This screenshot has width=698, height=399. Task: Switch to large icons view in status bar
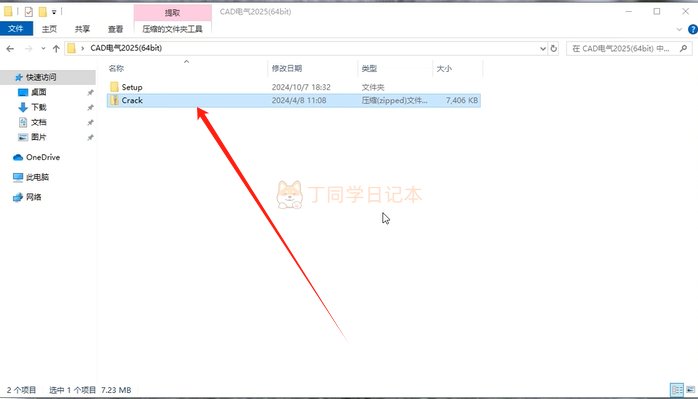pos(690,390)
